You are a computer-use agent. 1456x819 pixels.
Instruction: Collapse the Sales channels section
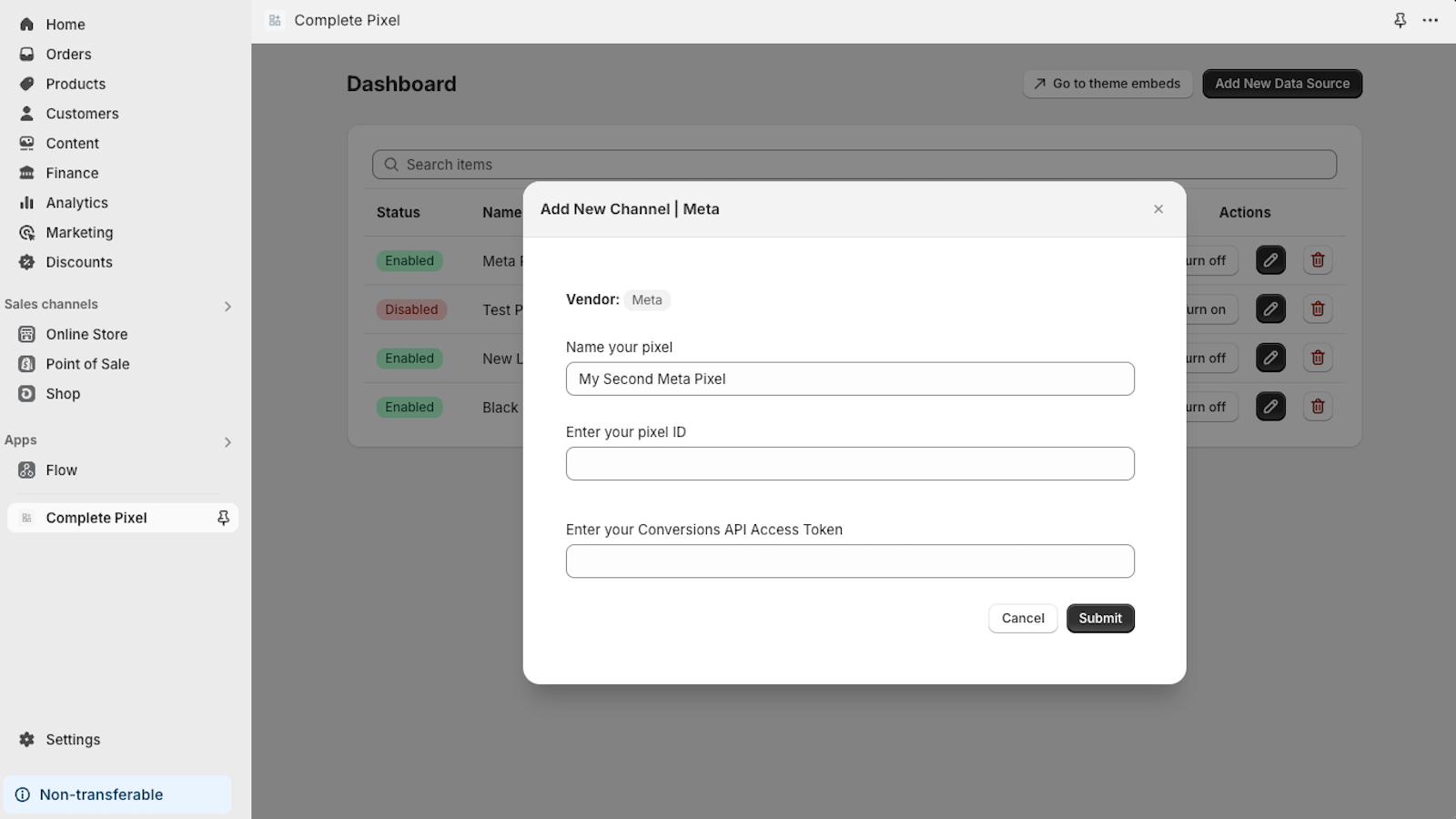click(x=227, y=306)
